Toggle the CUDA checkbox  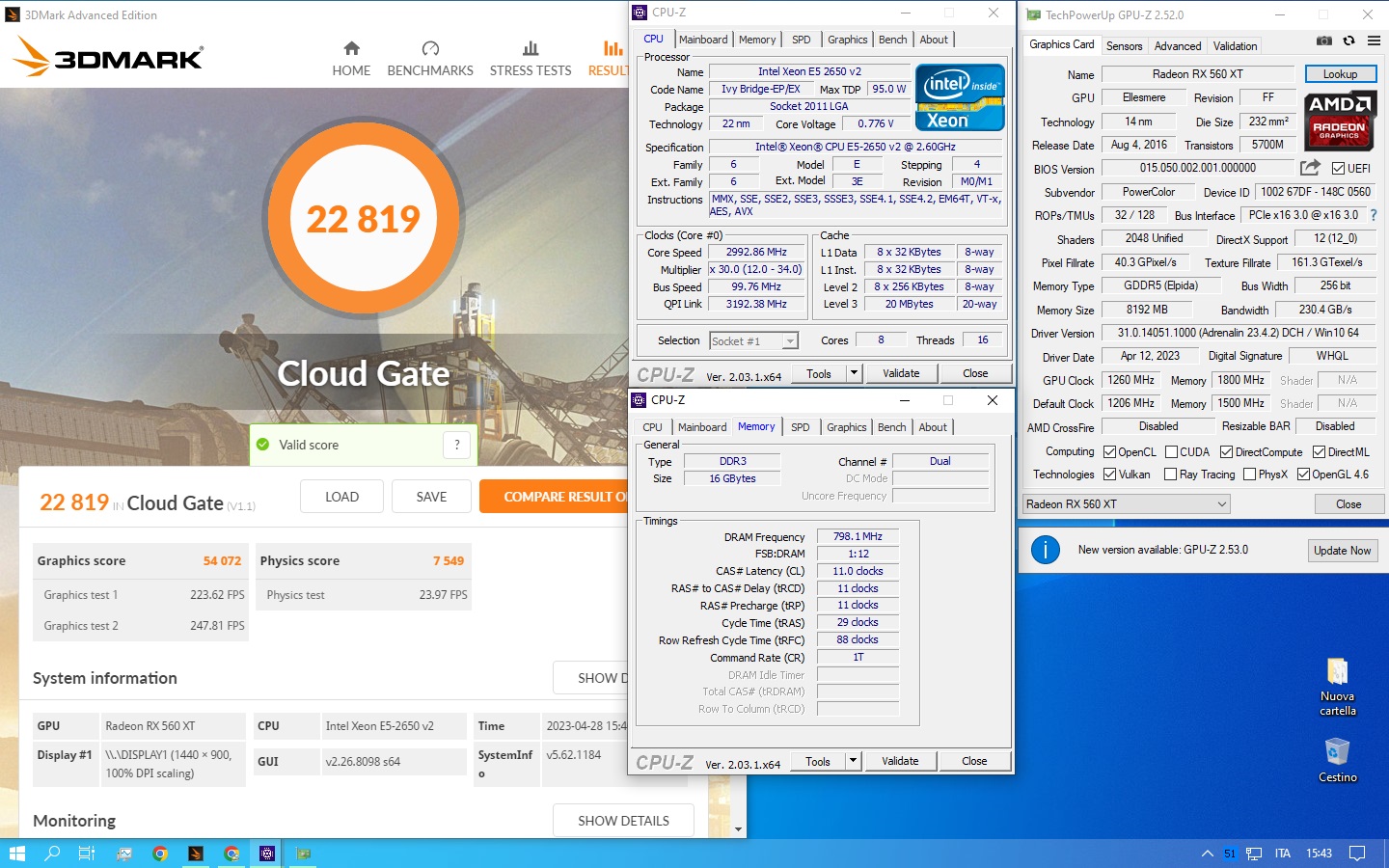click(x=1171, y=452)
